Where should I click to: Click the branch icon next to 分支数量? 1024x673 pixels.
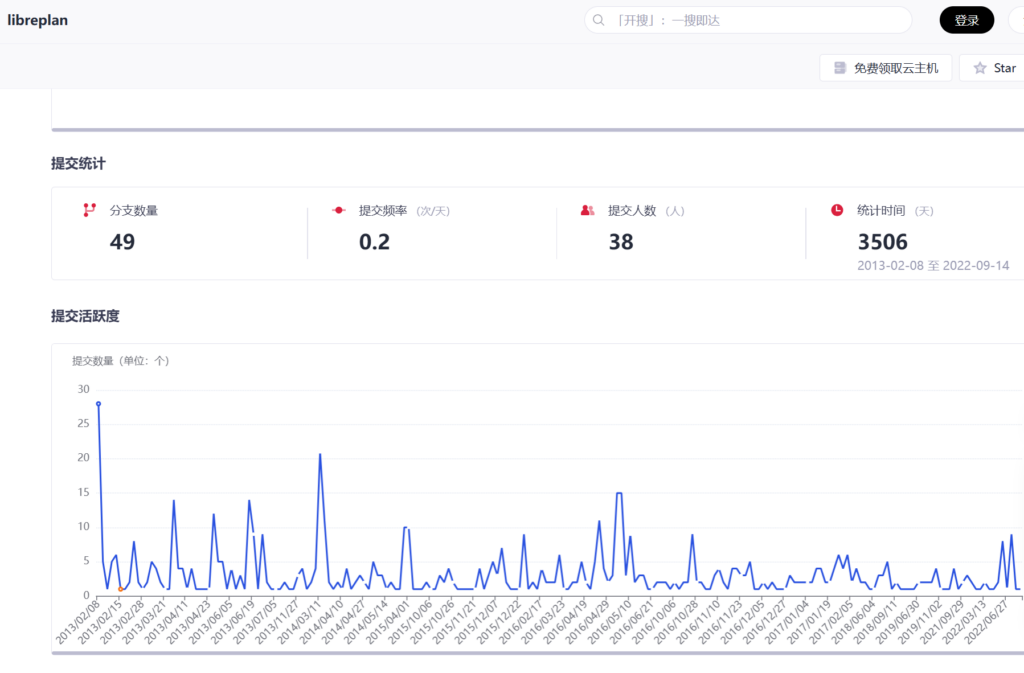[x=89, y=210]
